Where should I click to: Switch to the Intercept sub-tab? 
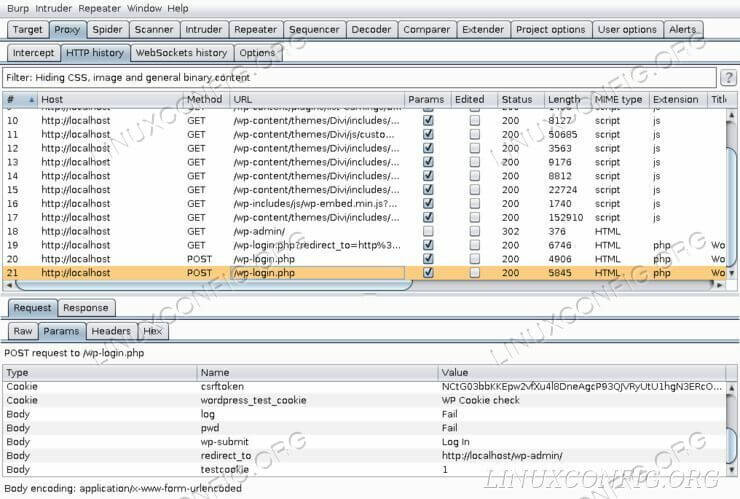[x=34, y=53]
